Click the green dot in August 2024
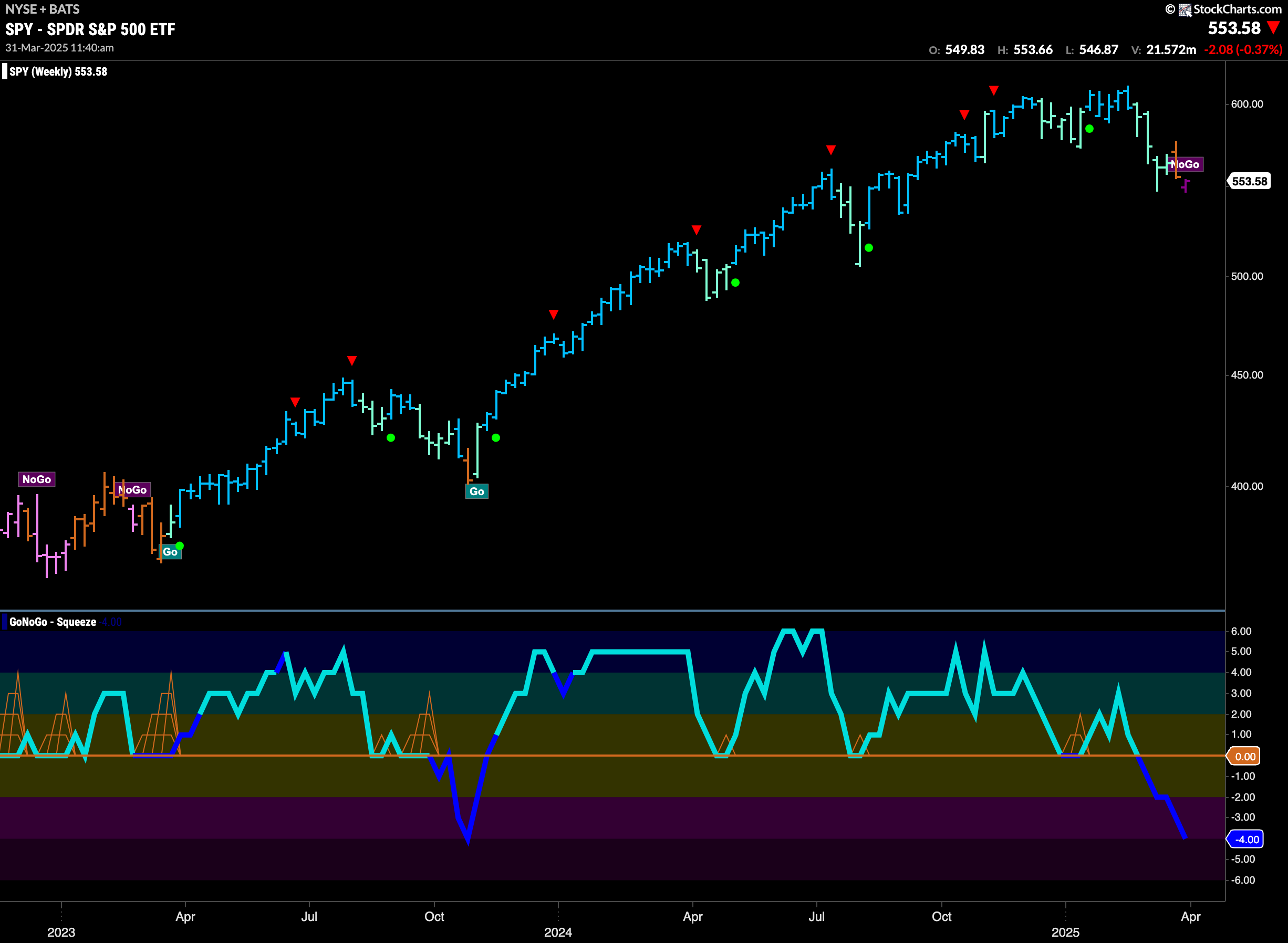This screenshot has width=1288, height=943. tap(868, 248)
